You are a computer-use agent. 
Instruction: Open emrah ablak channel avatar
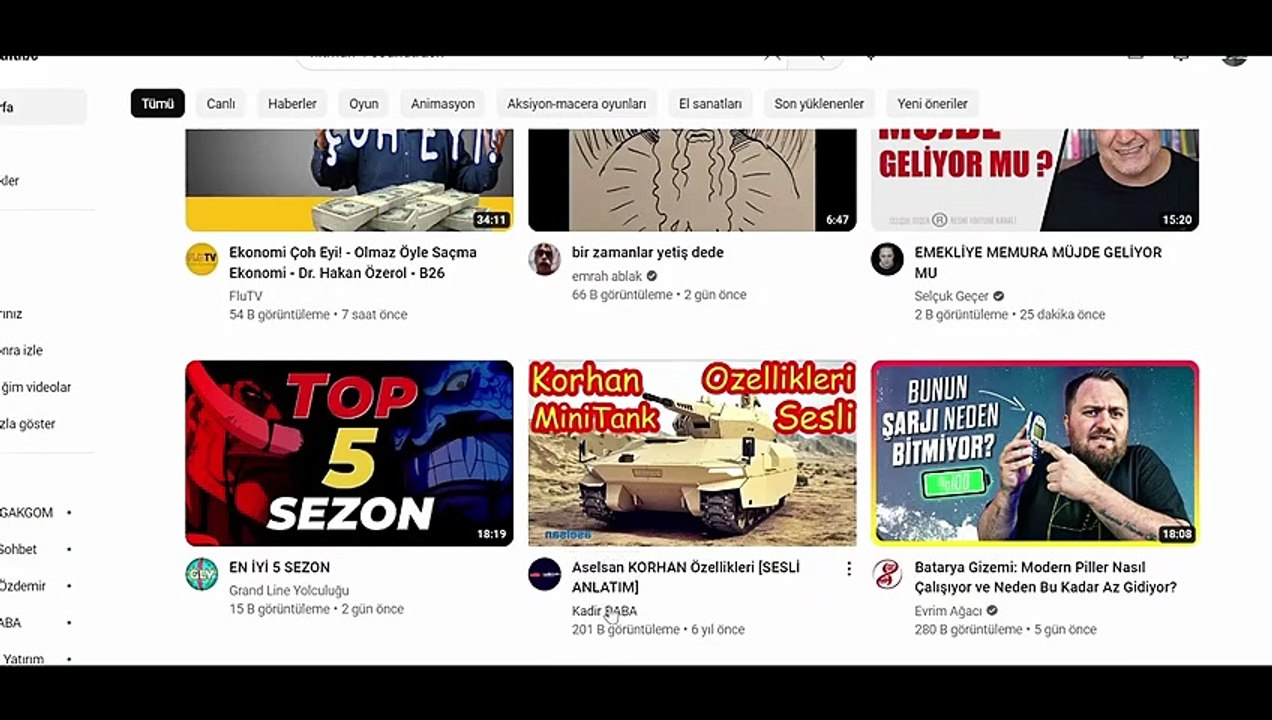pyautogui.click(x=545, y=259)
